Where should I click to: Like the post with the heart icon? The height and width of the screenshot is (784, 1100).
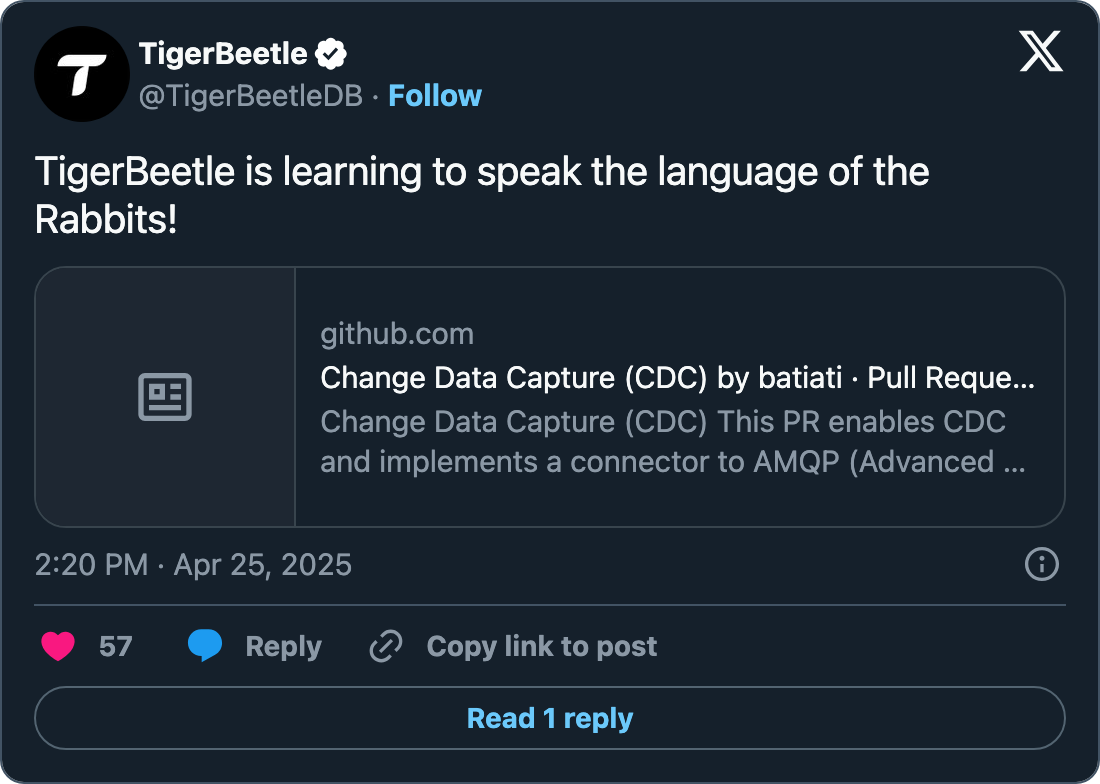click(58, 647)
